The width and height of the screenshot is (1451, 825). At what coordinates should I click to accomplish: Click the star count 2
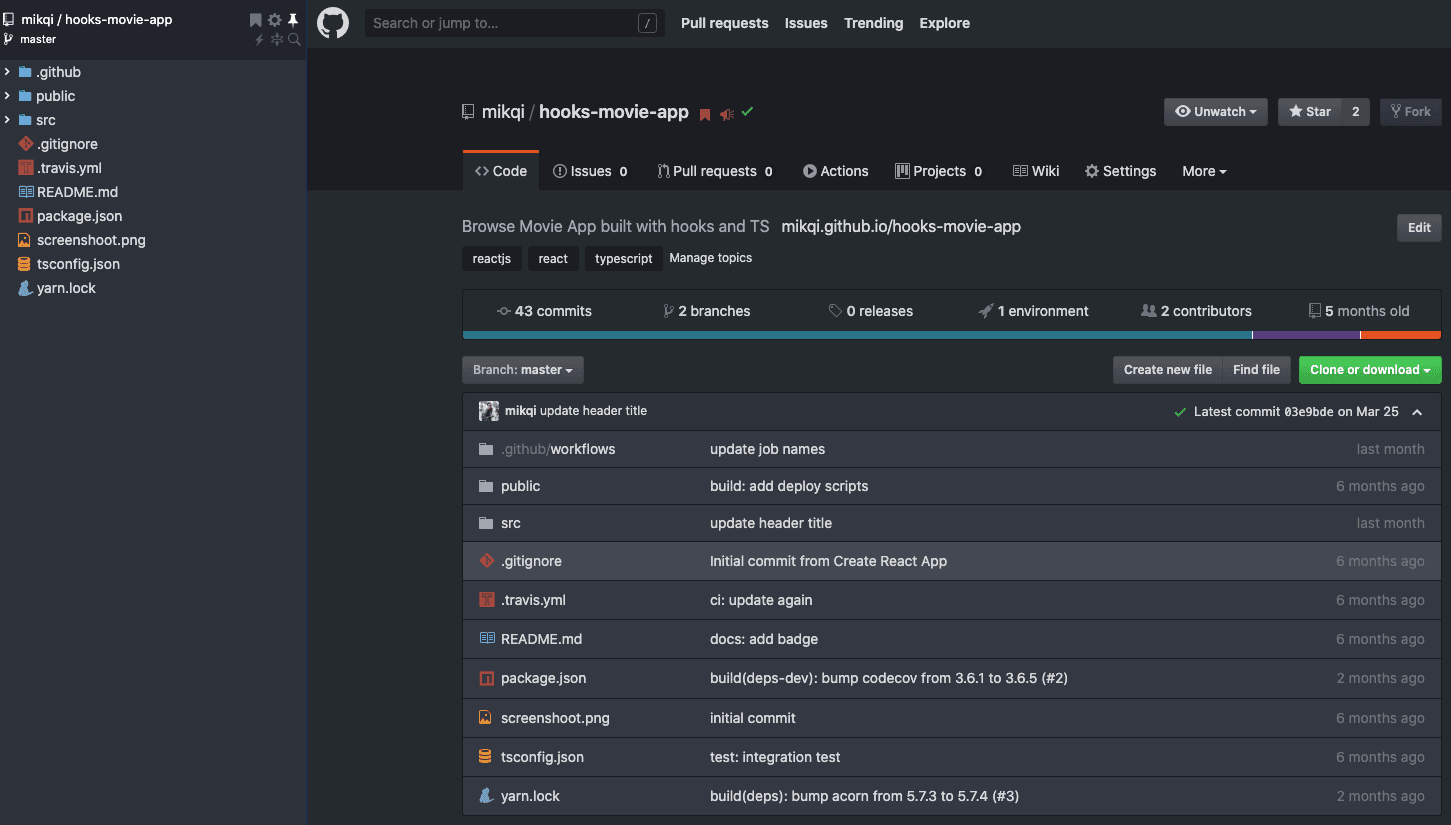click(x=1356, y=112)
